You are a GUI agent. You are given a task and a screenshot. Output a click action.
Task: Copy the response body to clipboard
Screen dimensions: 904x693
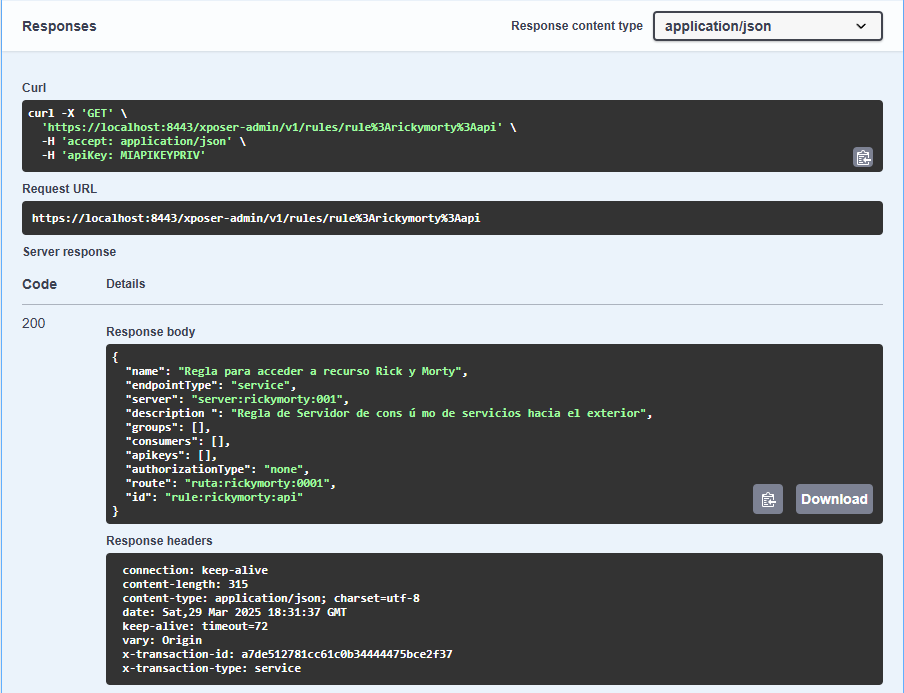(767, 499)
